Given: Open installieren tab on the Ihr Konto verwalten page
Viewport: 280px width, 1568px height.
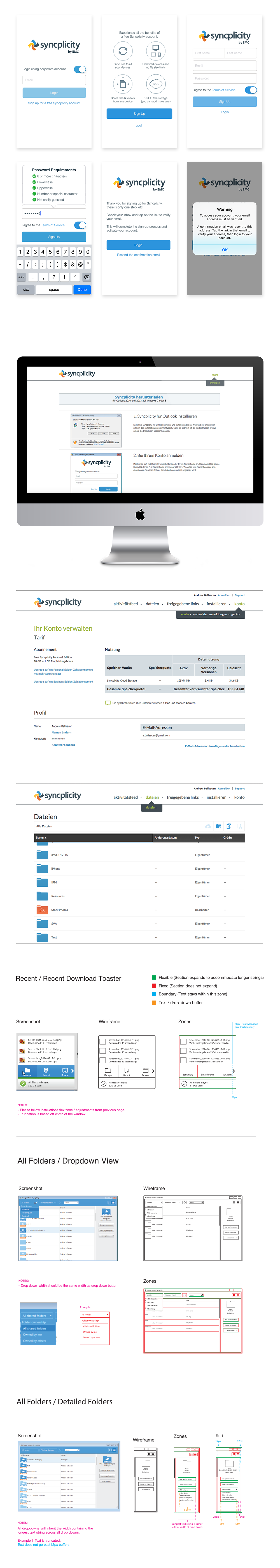Looking at the screenshot, I should 216,604.
